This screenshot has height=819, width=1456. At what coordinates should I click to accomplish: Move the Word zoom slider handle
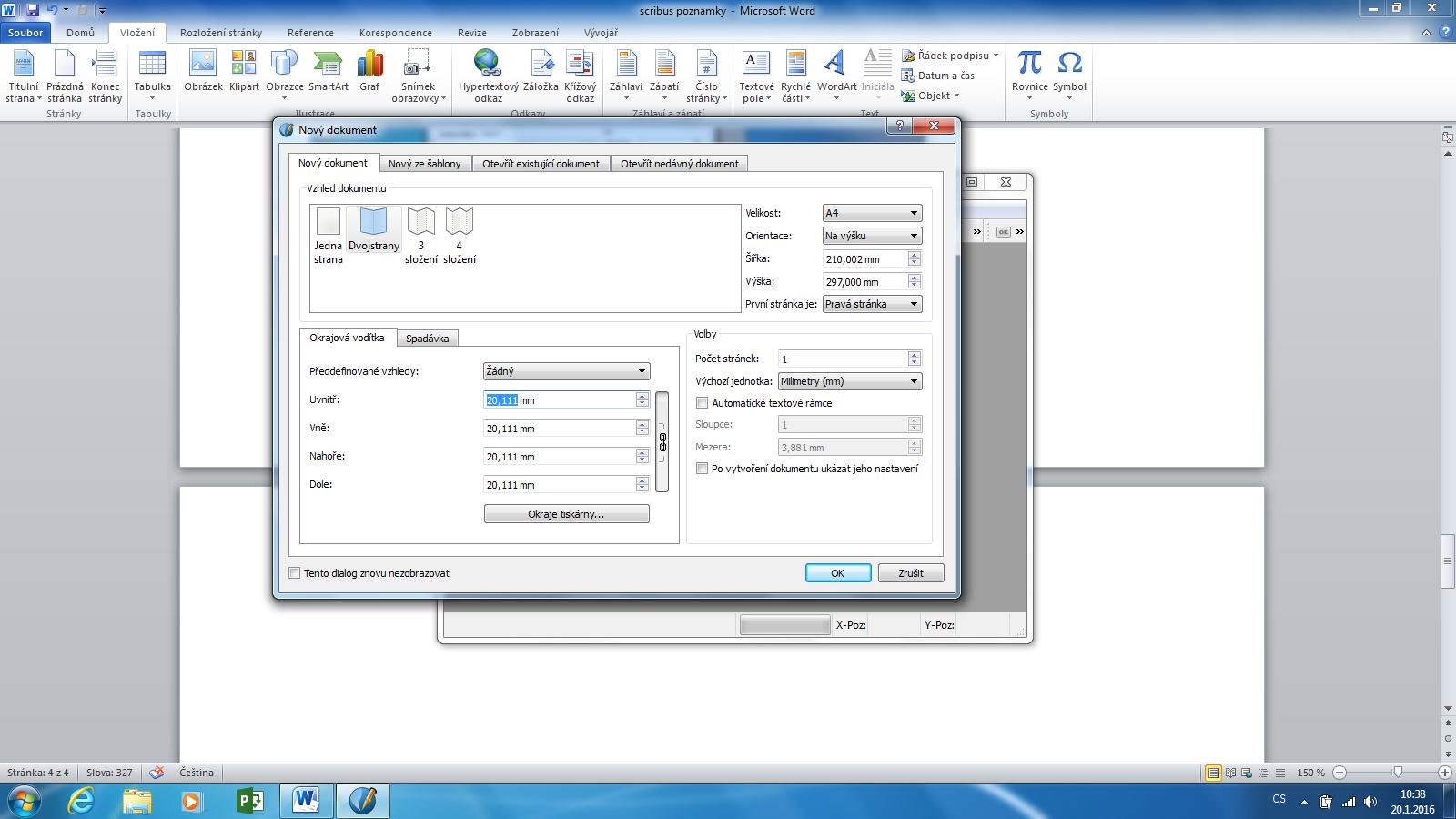(1398, 772)
